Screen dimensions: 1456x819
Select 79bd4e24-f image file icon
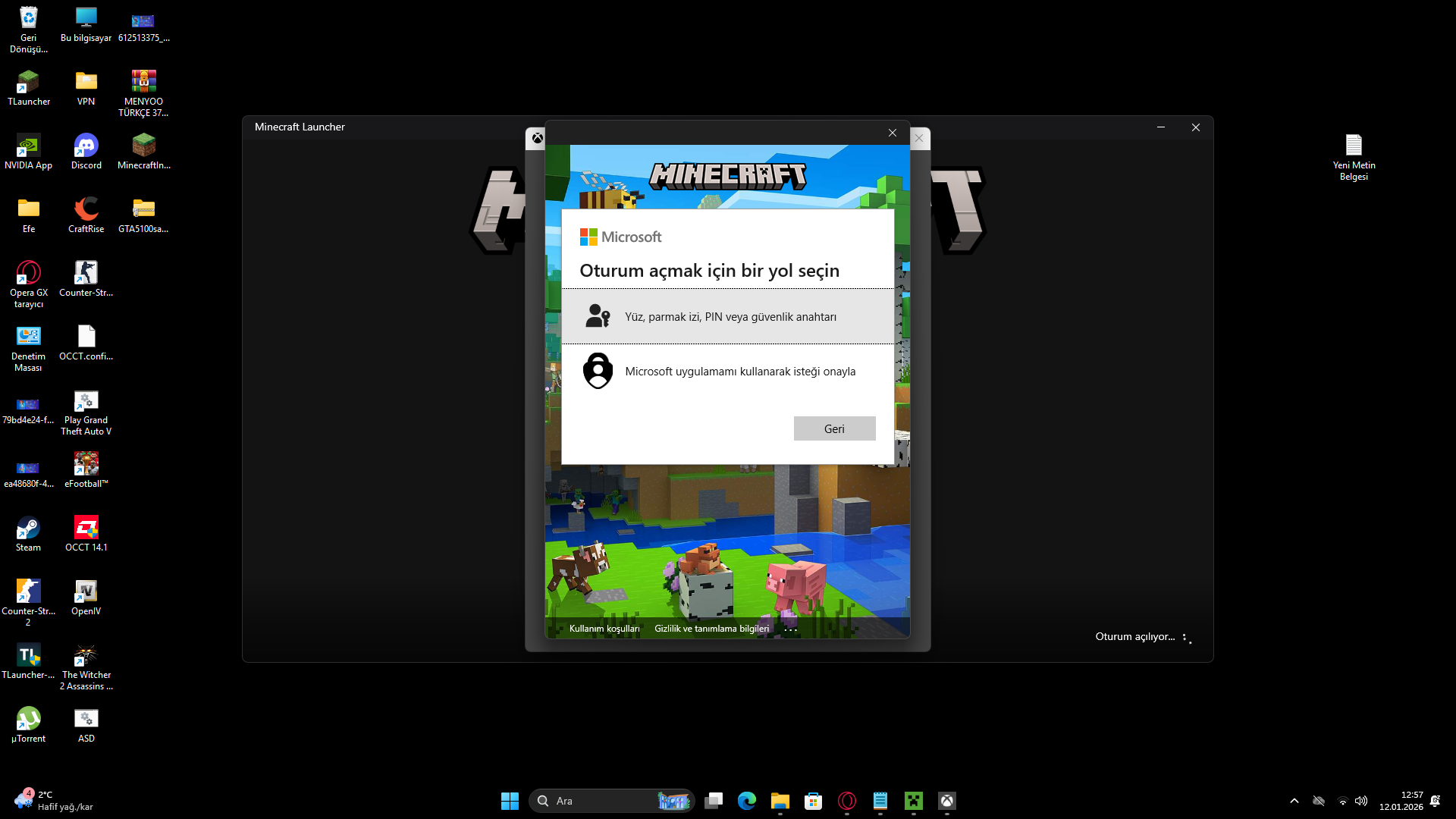tap(29, 409)
